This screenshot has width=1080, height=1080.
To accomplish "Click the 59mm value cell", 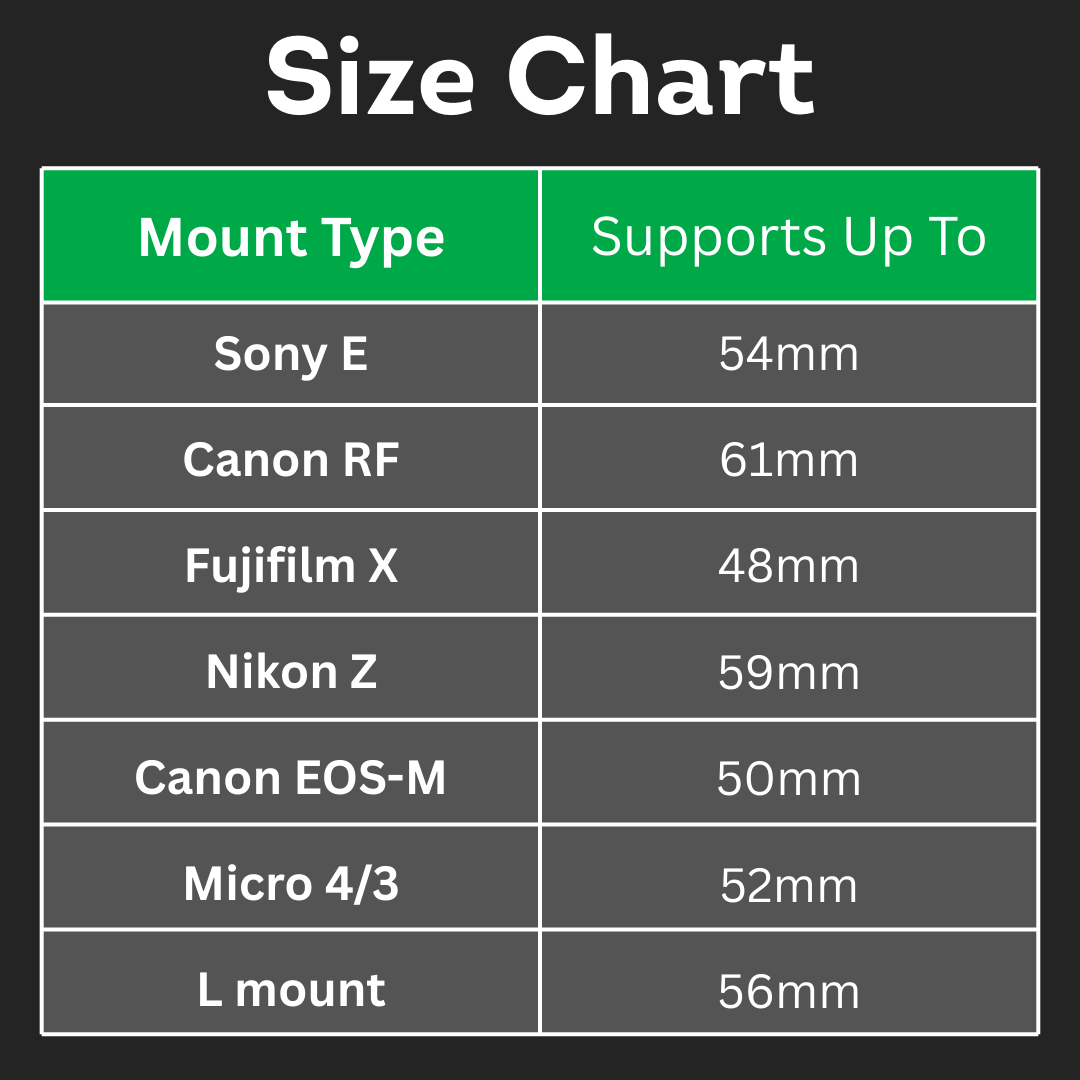I will point(788,671).
